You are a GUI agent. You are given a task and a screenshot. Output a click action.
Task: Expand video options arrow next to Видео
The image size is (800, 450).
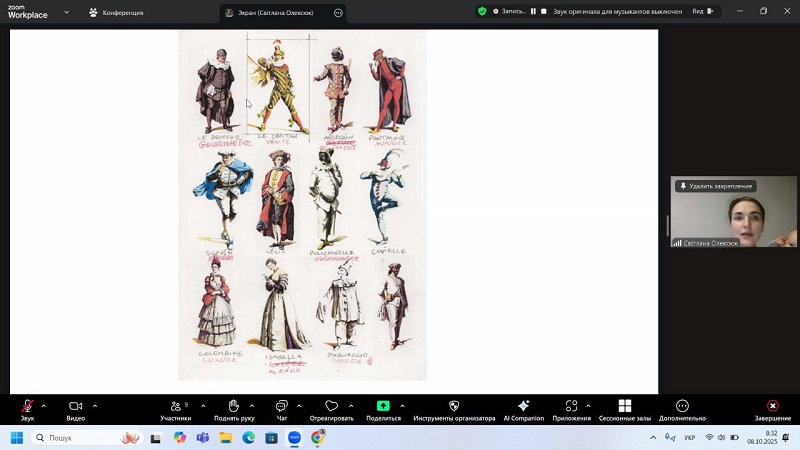tap(95, 405)
